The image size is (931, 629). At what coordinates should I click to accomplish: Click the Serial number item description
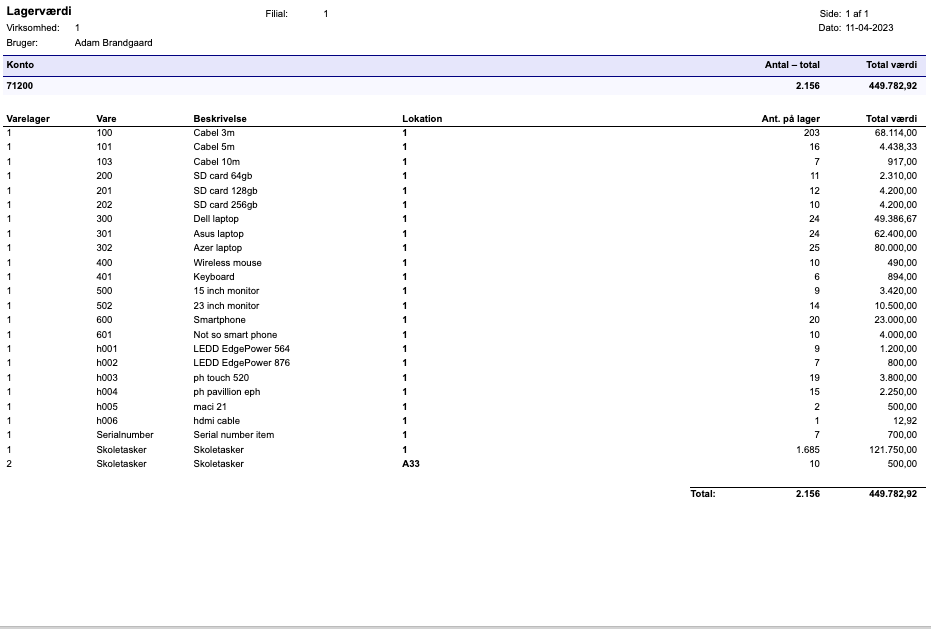[234, 435]
